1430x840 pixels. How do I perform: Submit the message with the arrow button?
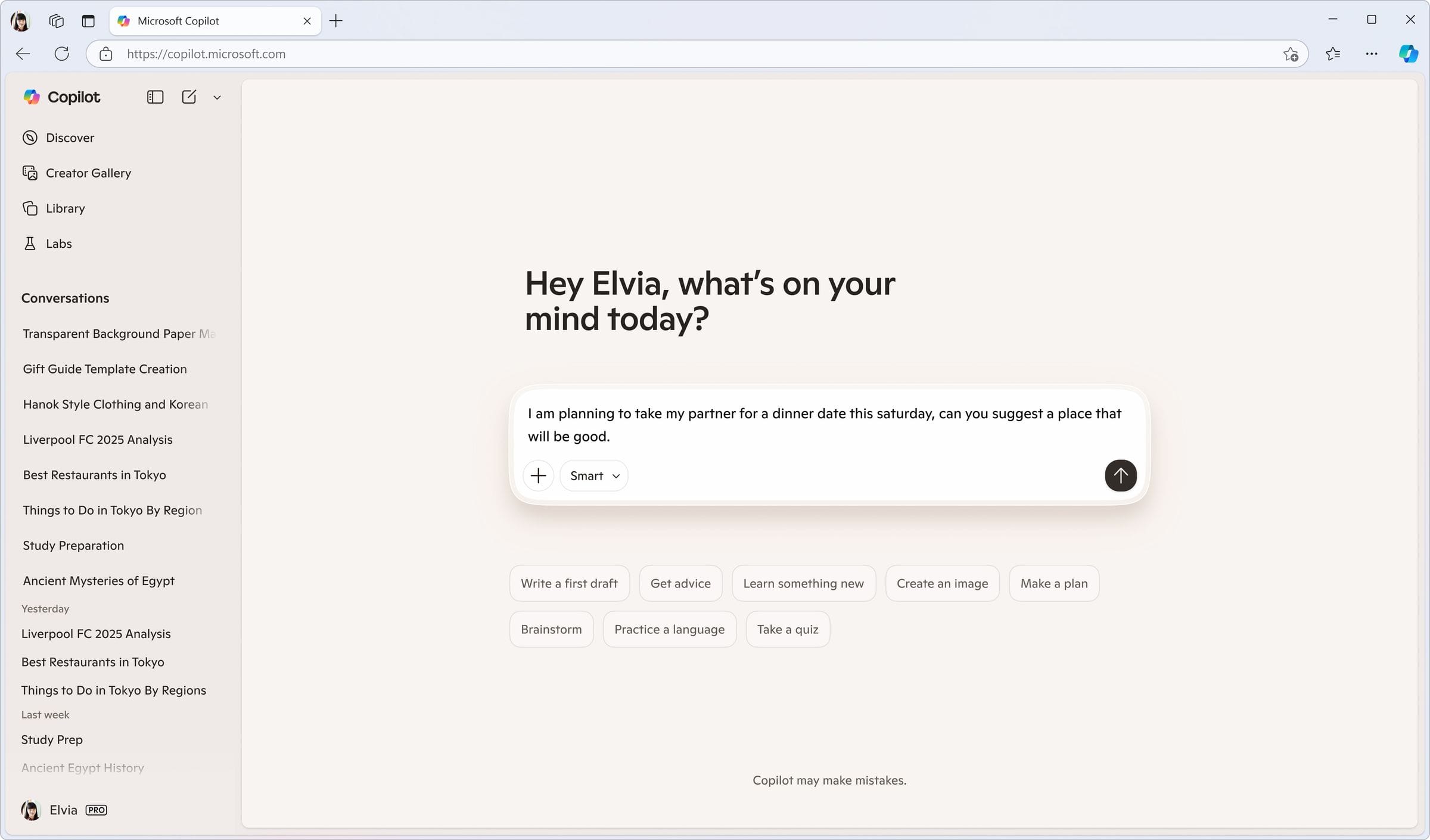[1120, 475]
